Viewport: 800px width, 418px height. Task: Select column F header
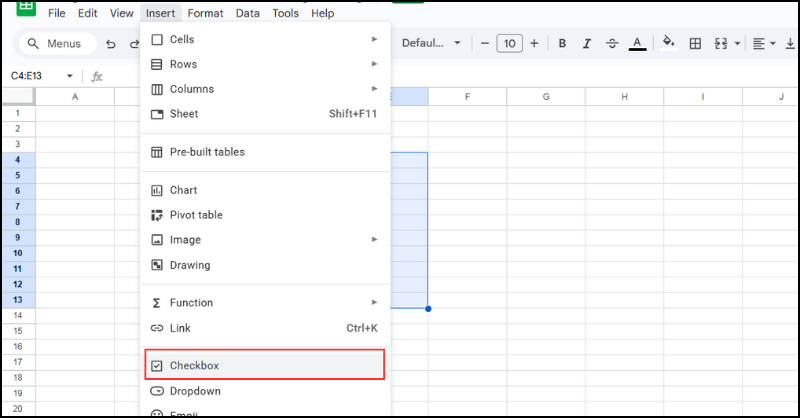click(x=467, y=96)
